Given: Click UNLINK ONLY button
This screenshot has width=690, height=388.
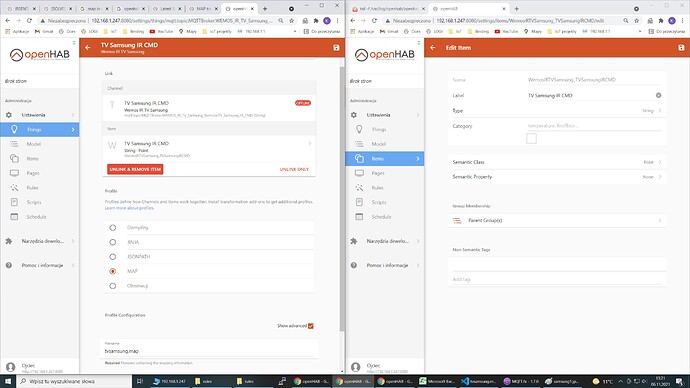Looking at the screenshot, I should coord(294,169).
